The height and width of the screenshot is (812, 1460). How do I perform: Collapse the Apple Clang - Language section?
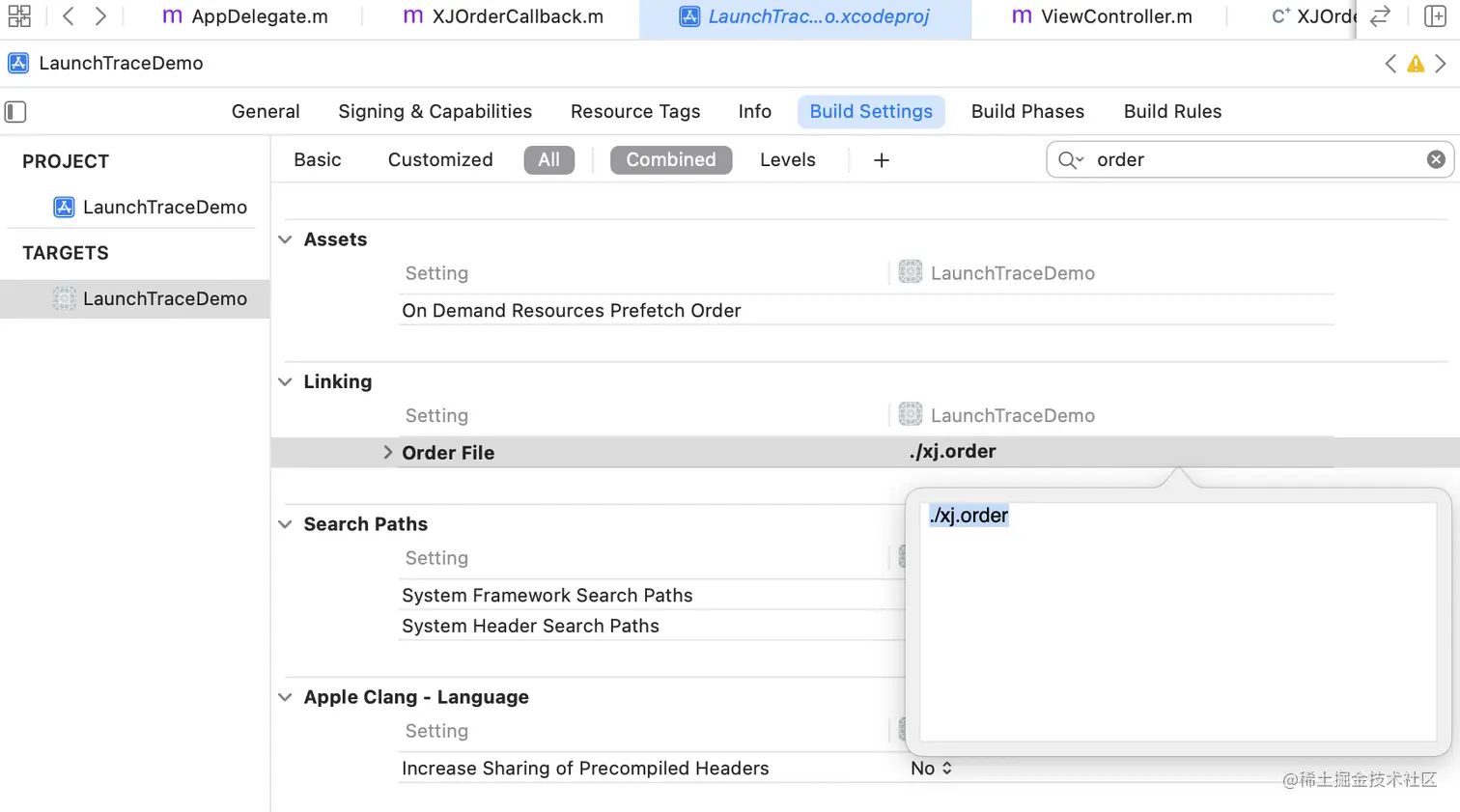[x=285, y=697]
